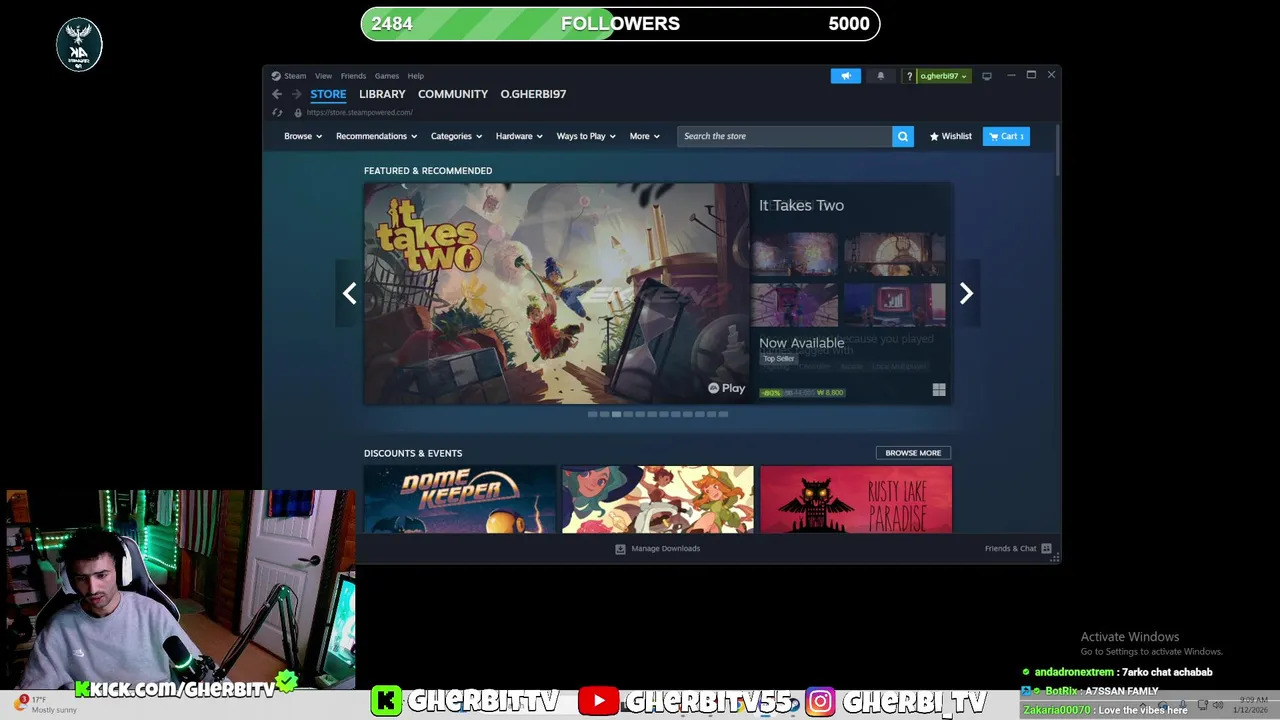
Task: Click the DISCOUNTS & EVENTS heading
Action: pyautogui.click(x=413, y=453)
